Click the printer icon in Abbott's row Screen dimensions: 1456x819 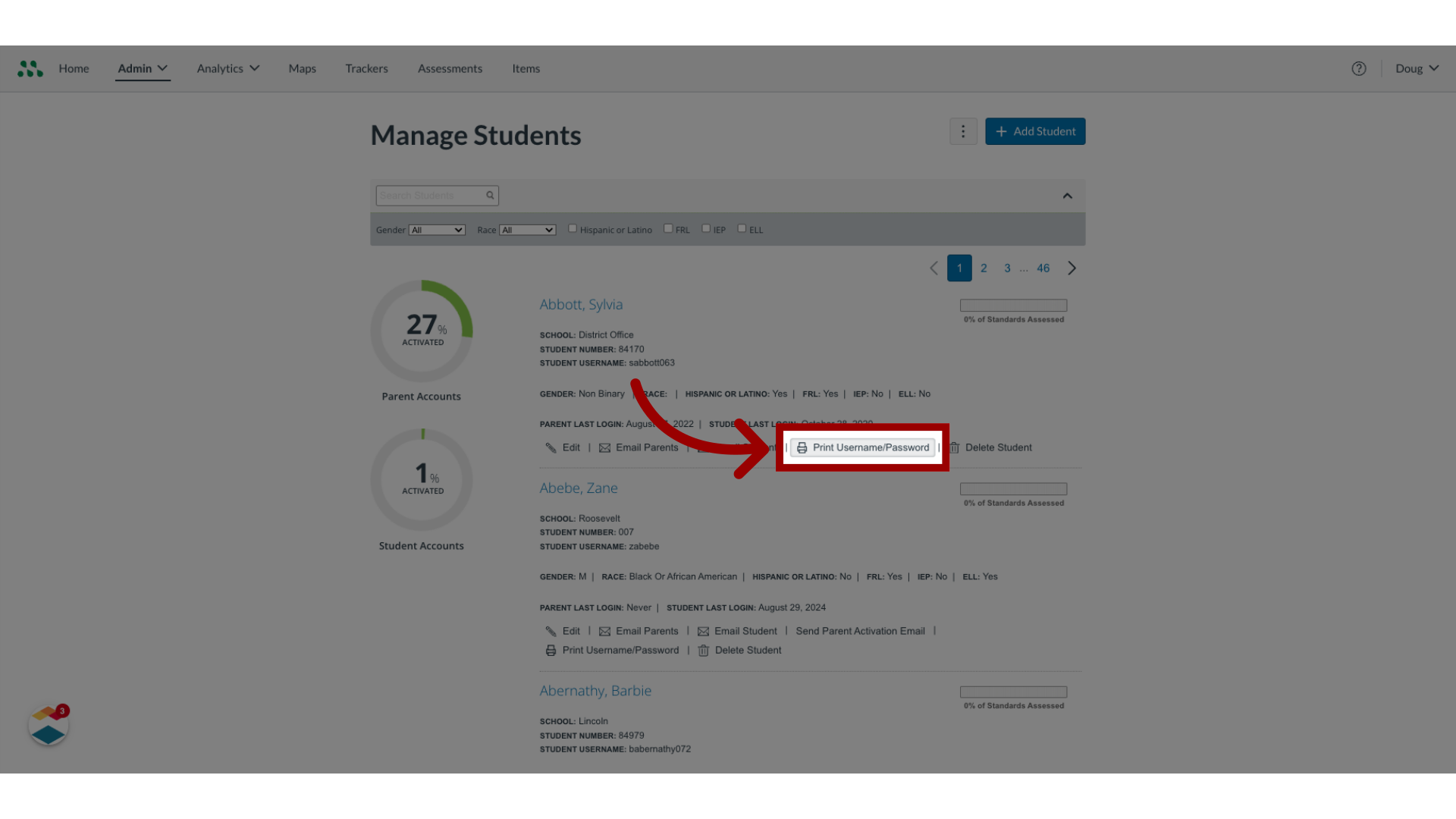tap(802, 448)
